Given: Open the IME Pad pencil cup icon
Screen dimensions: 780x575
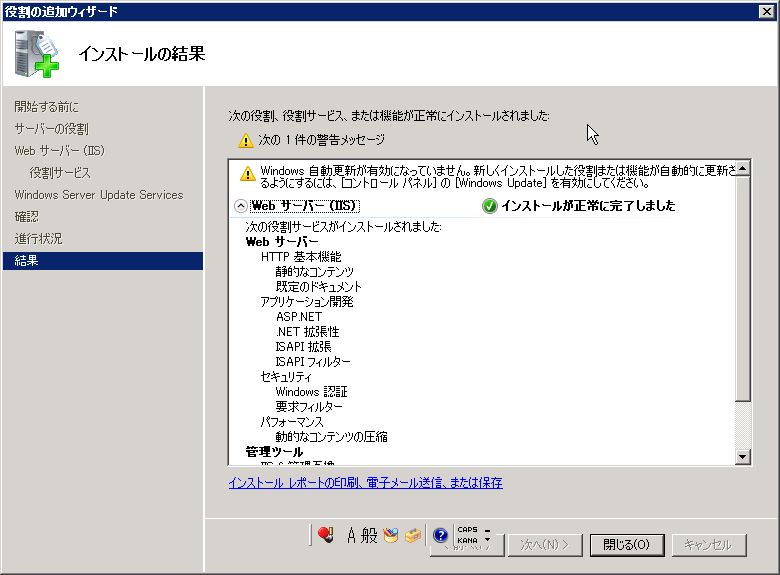Looking at the screenshot, I should point(391,536).
